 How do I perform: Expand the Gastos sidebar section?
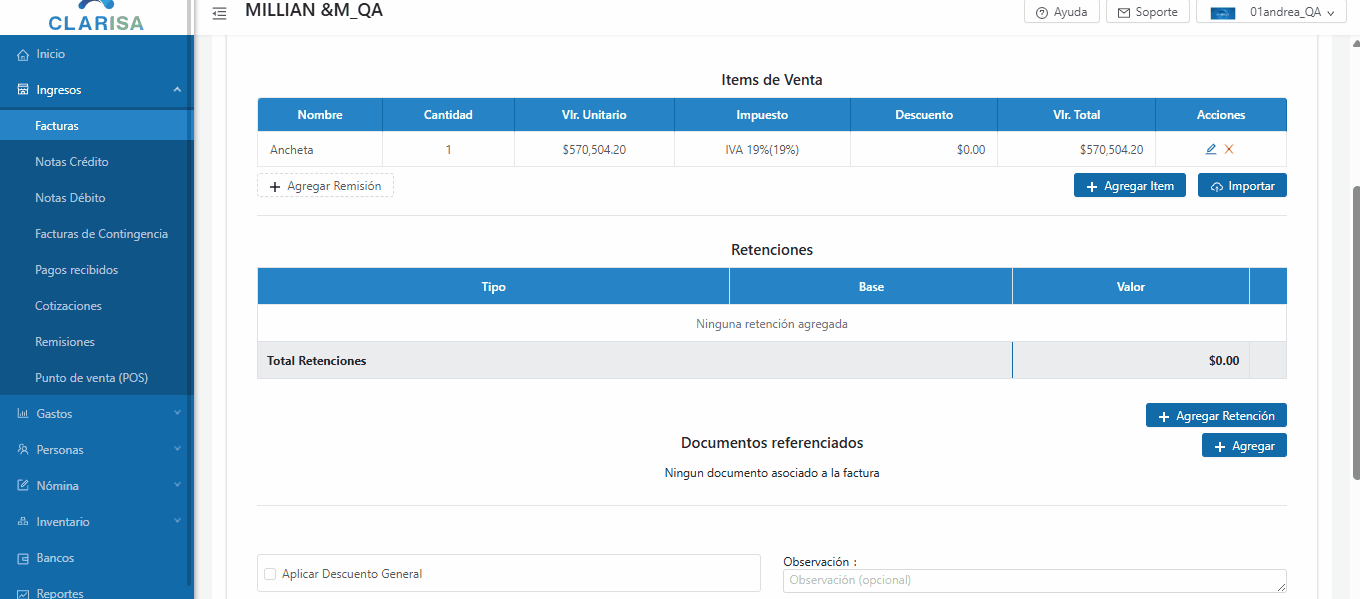pos(177,414)
